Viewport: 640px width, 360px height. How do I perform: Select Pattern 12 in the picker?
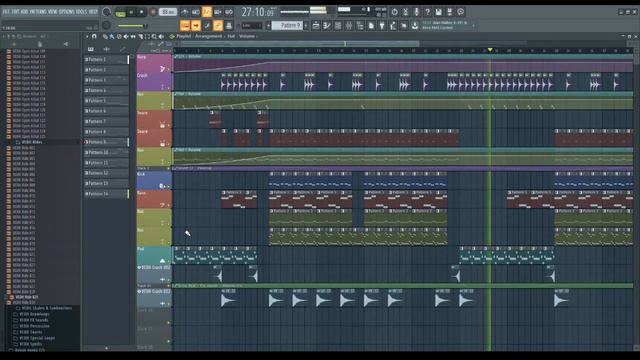[106, 173]
